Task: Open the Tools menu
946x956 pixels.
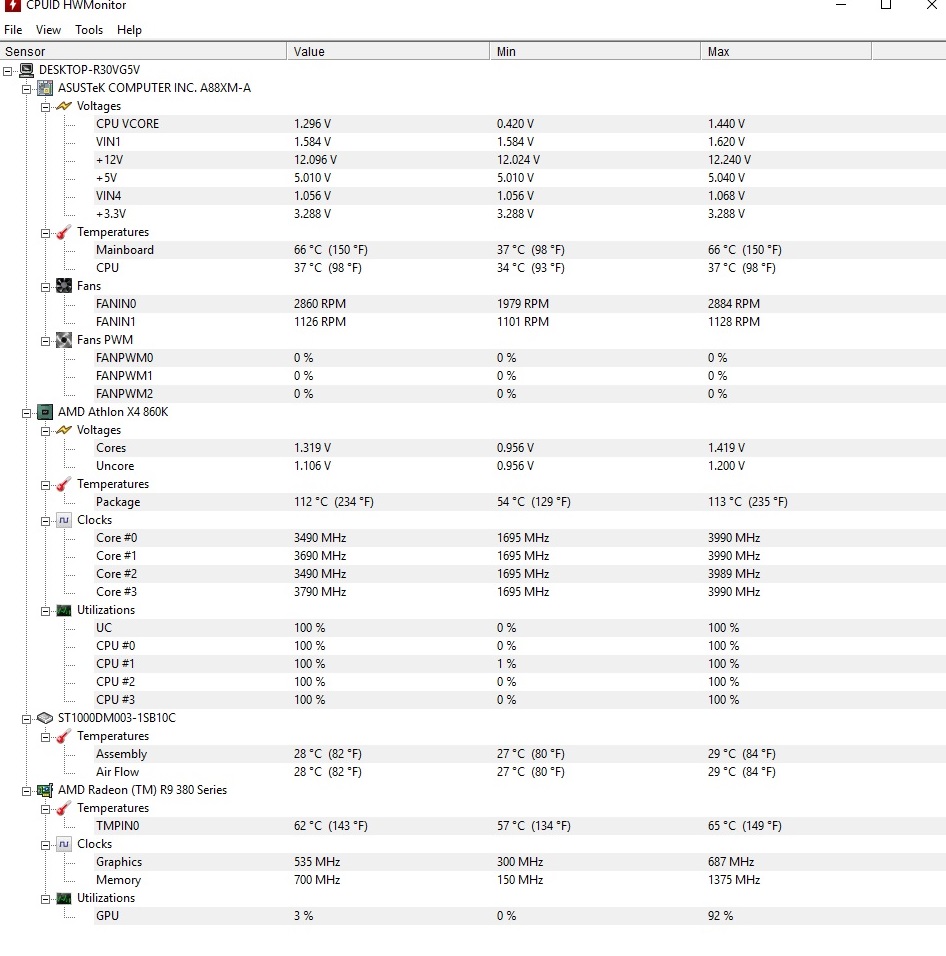Action: pos(89,30)
